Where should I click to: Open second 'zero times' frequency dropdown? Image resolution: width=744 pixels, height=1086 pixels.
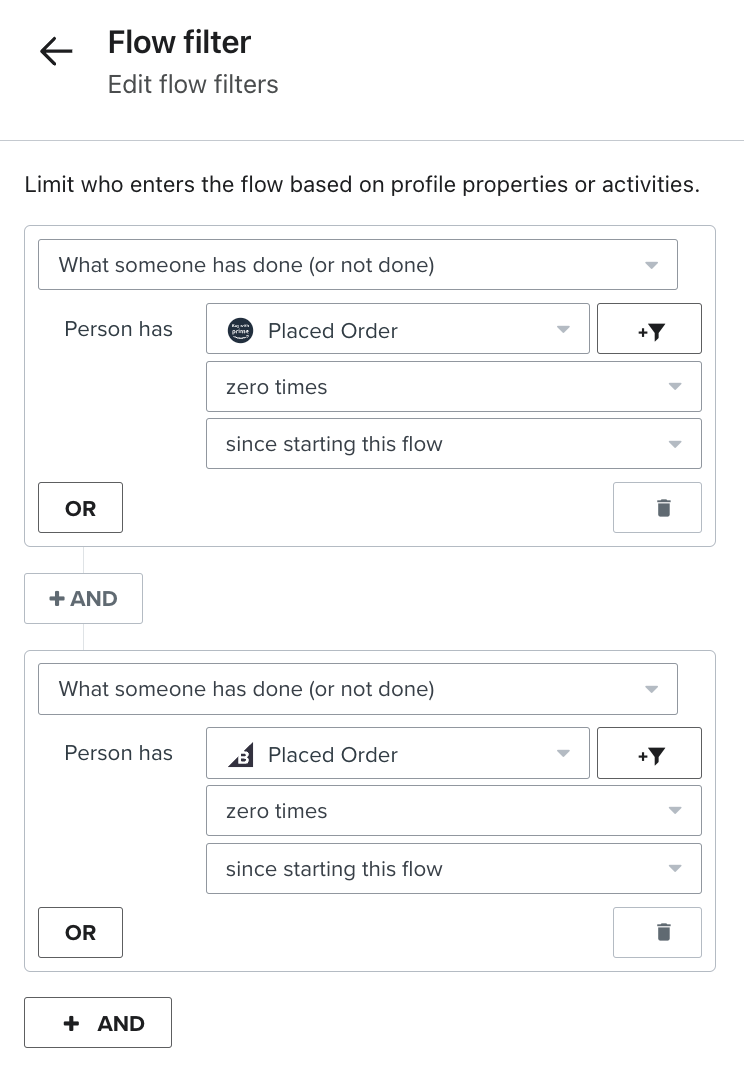click(x=453, y=811)
